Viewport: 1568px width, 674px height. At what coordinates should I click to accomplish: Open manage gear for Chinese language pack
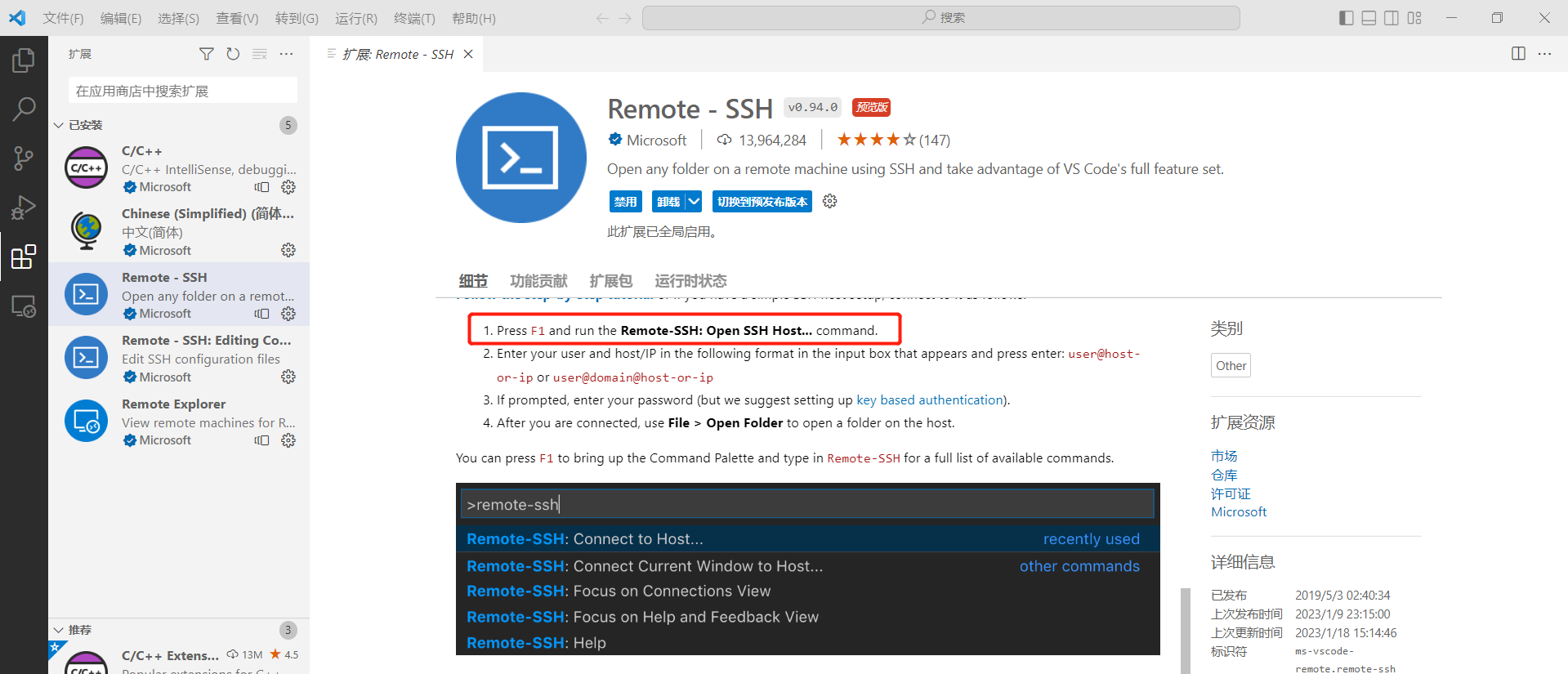pyautogui.click(x=288, y=250)
